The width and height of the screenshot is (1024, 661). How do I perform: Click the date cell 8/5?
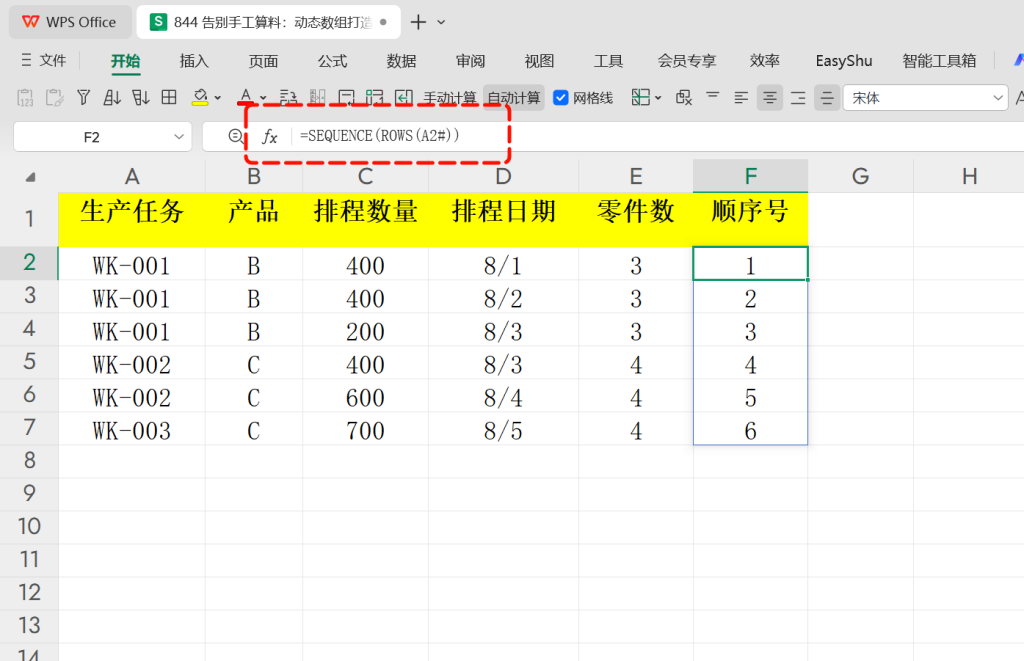tap(504, 429)
